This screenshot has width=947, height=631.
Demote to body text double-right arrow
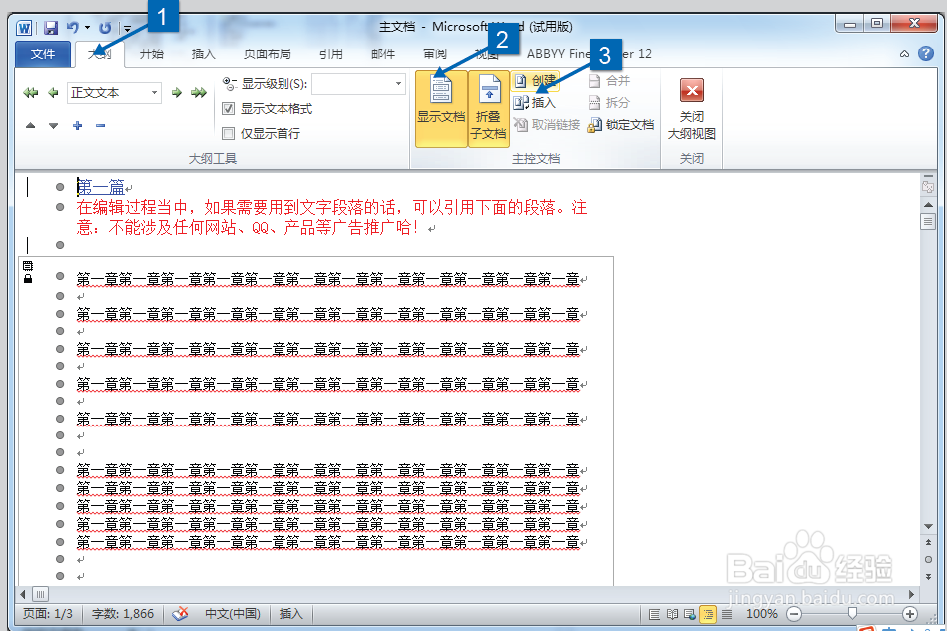tap(199, 92)
